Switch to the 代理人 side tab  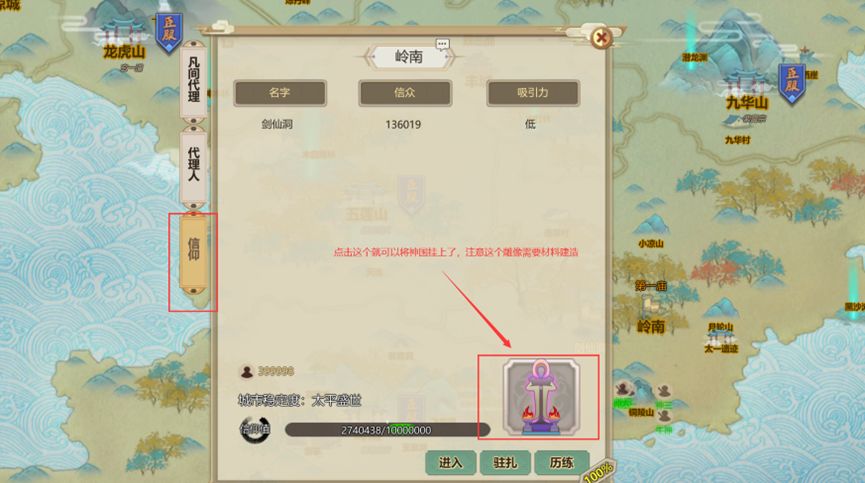point(193,165)
